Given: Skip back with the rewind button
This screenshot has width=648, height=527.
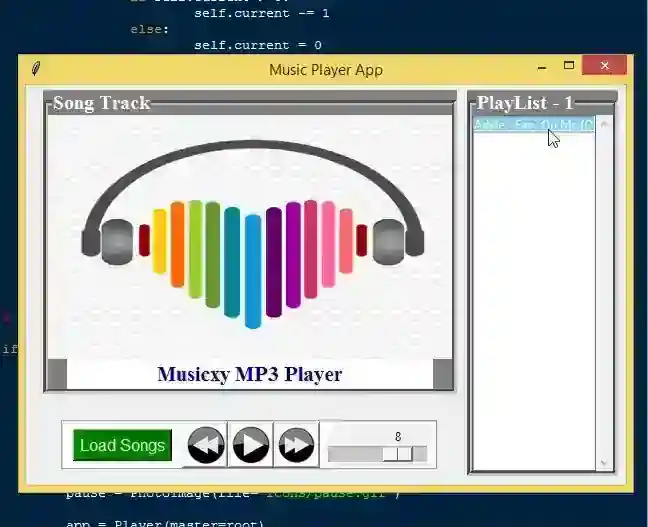Looking at the screenshot, I should tap(206, 445).
